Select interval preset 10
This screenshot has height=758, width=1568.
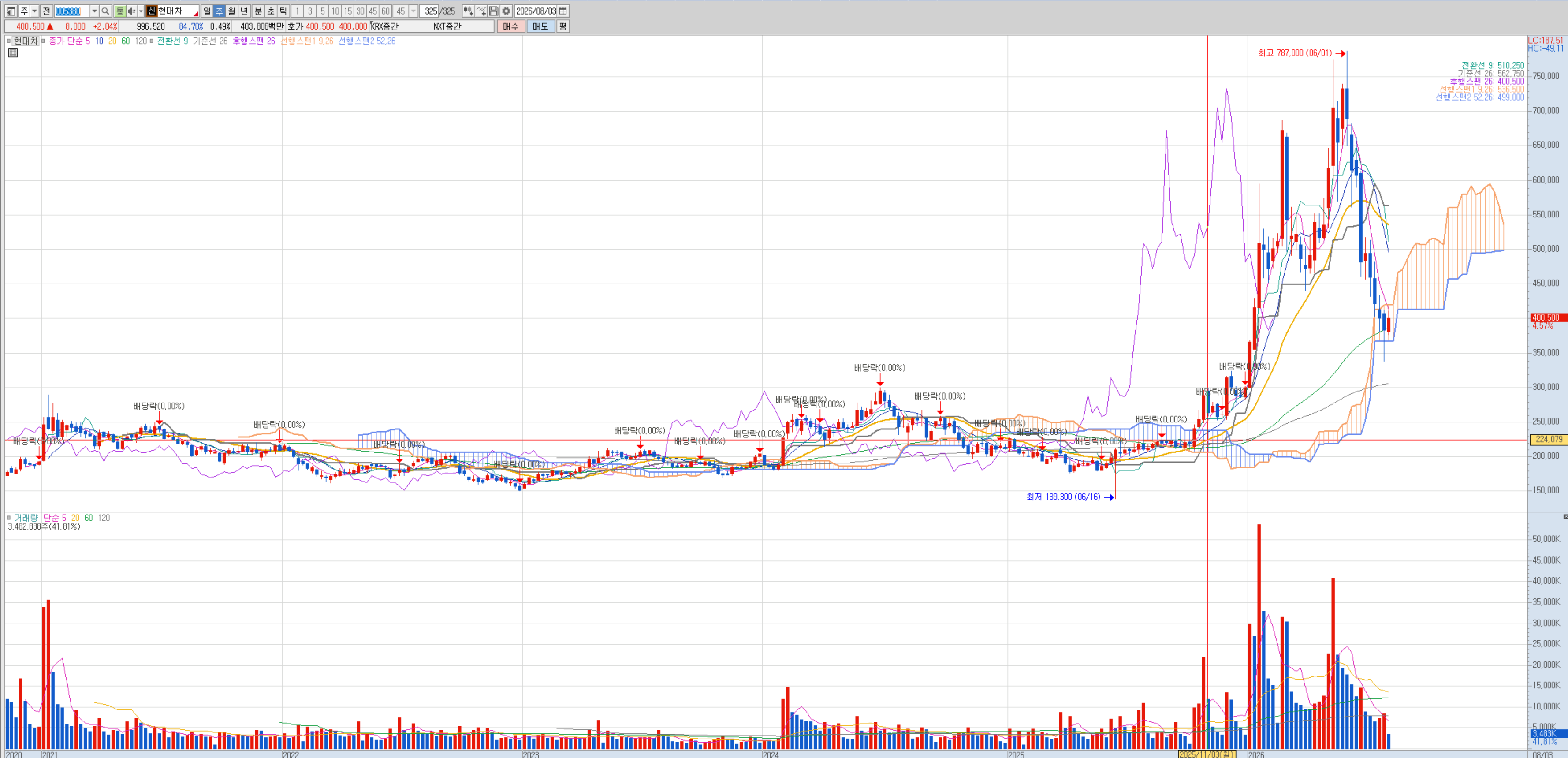pyautogui.click(x=335, y=11)
